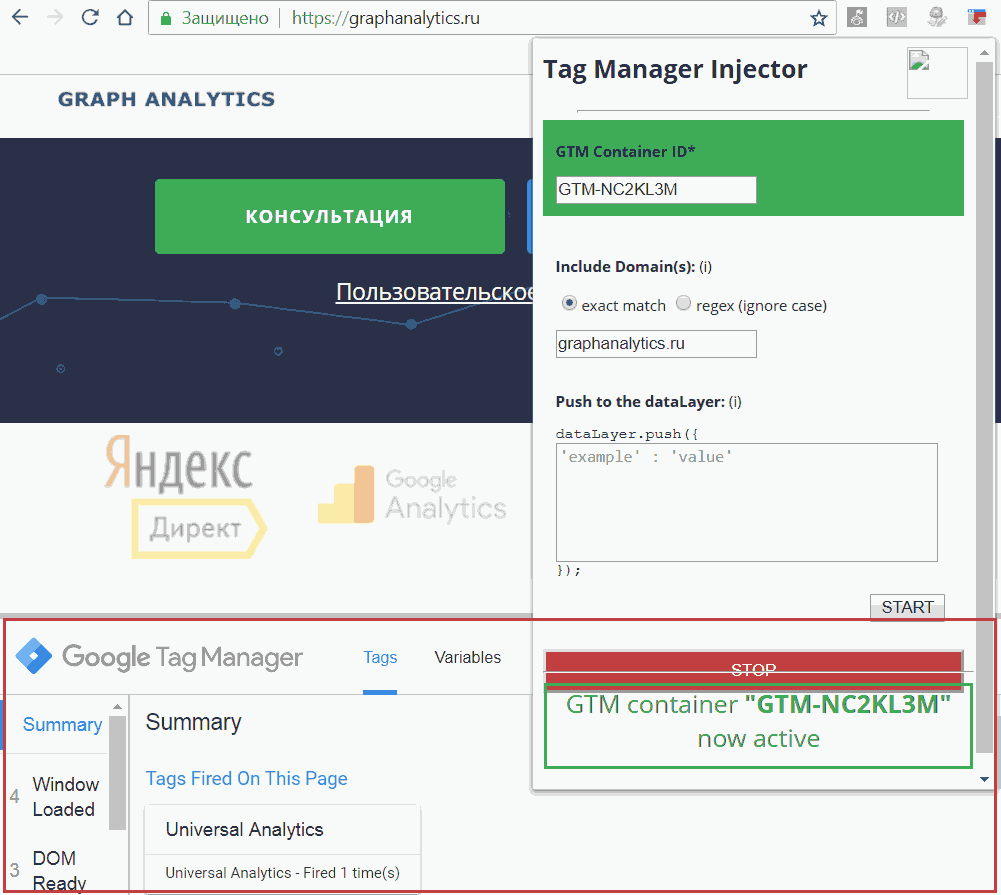The height and width of the screenshot is (895, 1001).
Task: Reload the page with the refresh icon
Action: 90,17
